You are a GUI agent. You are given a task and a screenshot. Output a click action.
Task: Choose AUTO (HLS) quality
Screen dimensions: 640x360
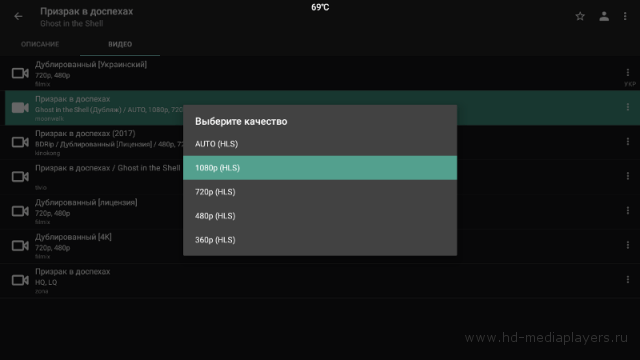[320, 144]
